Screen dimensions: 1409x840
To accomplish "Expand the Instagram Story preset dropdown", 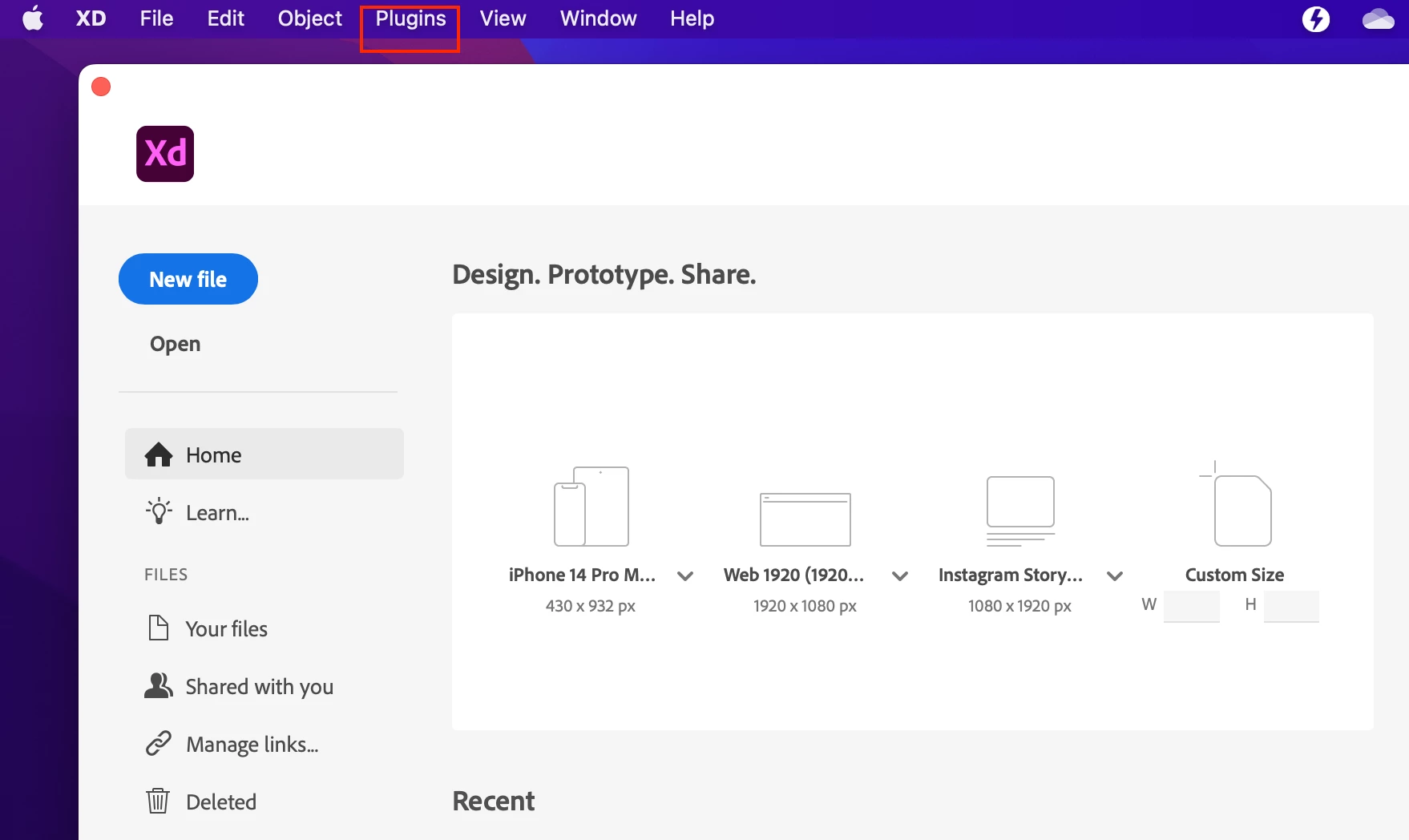I will [1115, 575].
